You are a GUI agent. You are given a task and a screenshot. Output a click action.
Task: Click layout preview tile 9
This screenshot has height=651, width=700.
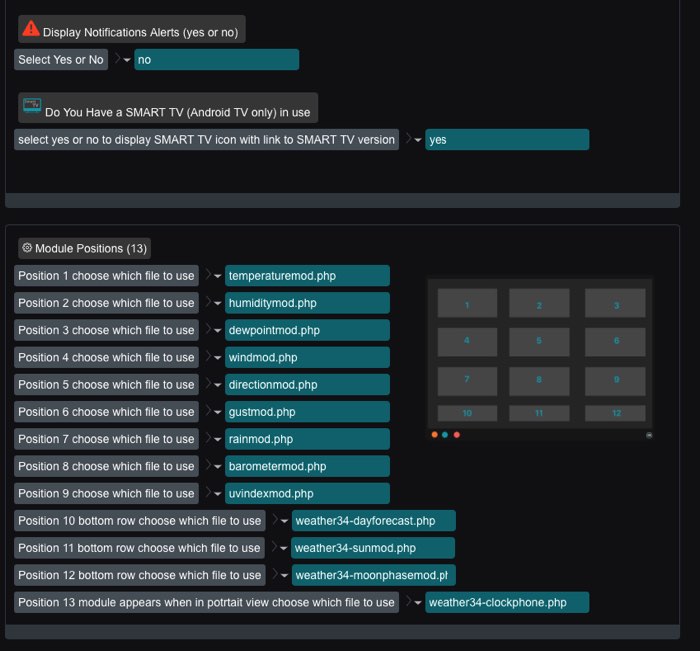(615, 381)
